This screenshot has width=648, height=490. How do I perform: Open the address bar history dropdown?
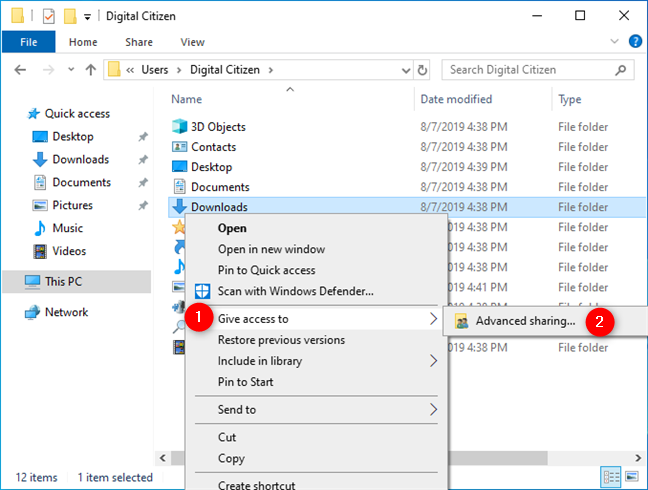(406, 70)
